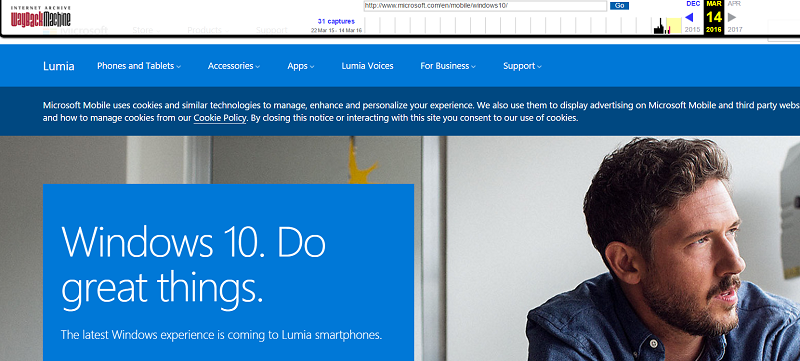Click the Wayback Machine logo

(x=41, y=16)
